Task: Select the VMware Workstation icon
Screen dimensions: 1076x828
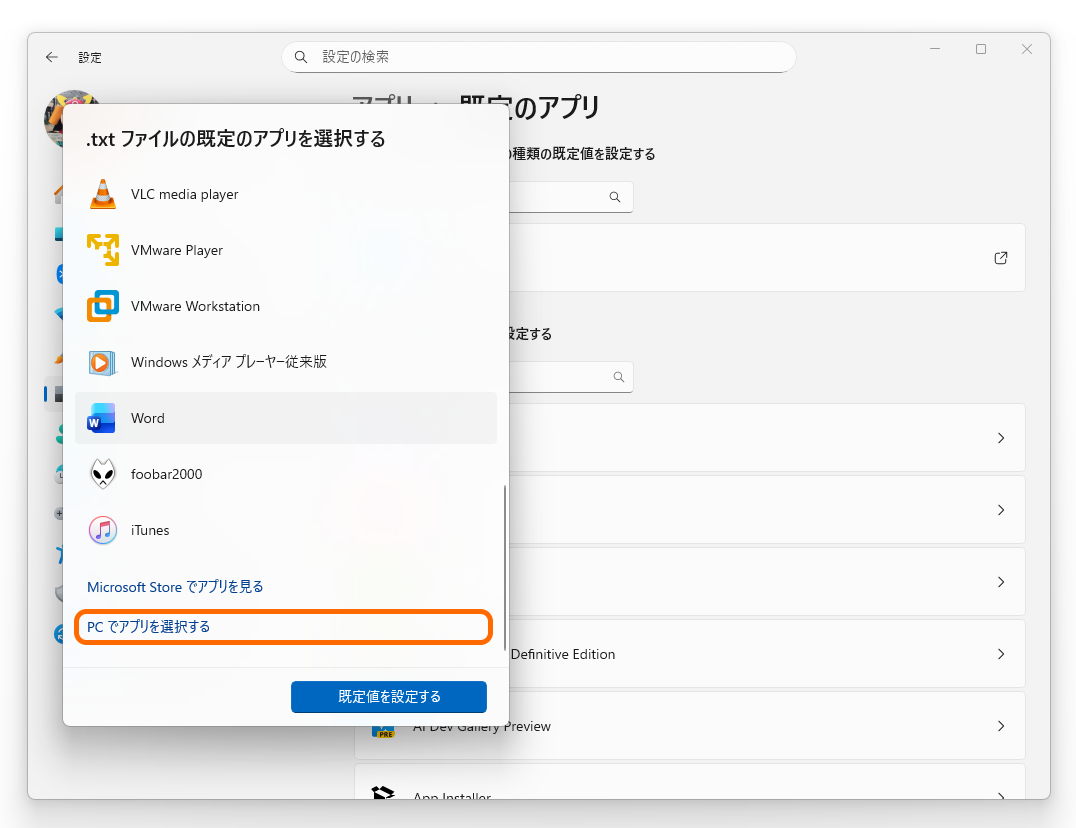Action: point(103,305)
